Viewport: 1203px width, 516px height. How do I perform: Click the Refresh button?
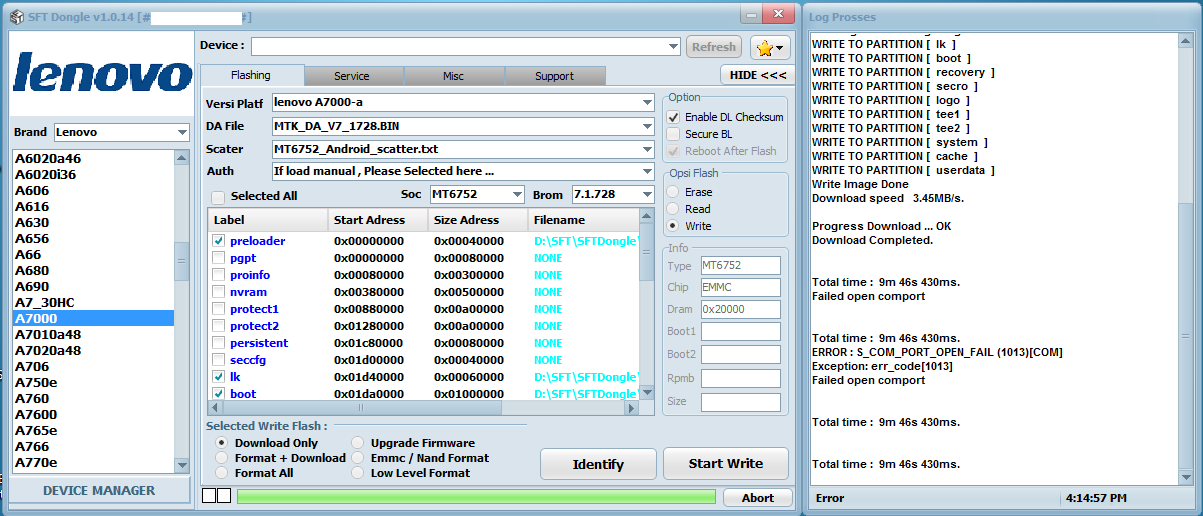714,47
